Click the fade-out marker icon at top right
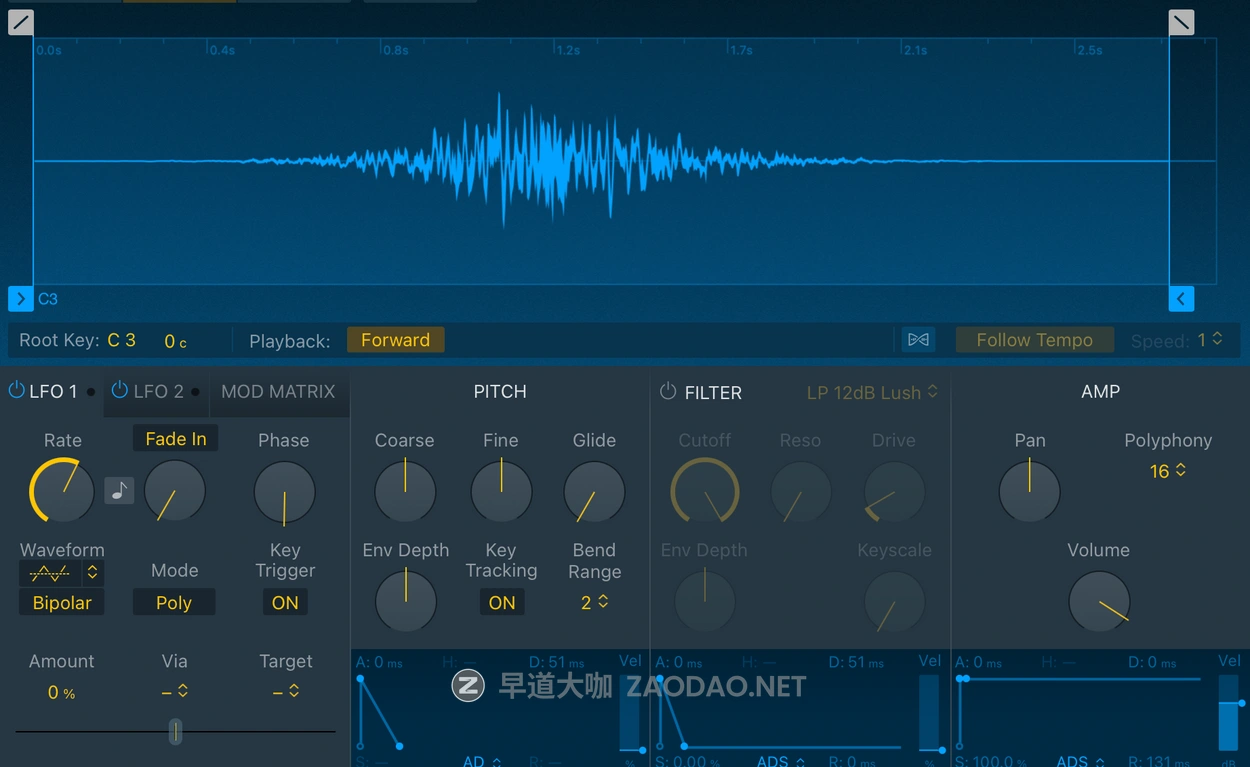 (1181, 22)
